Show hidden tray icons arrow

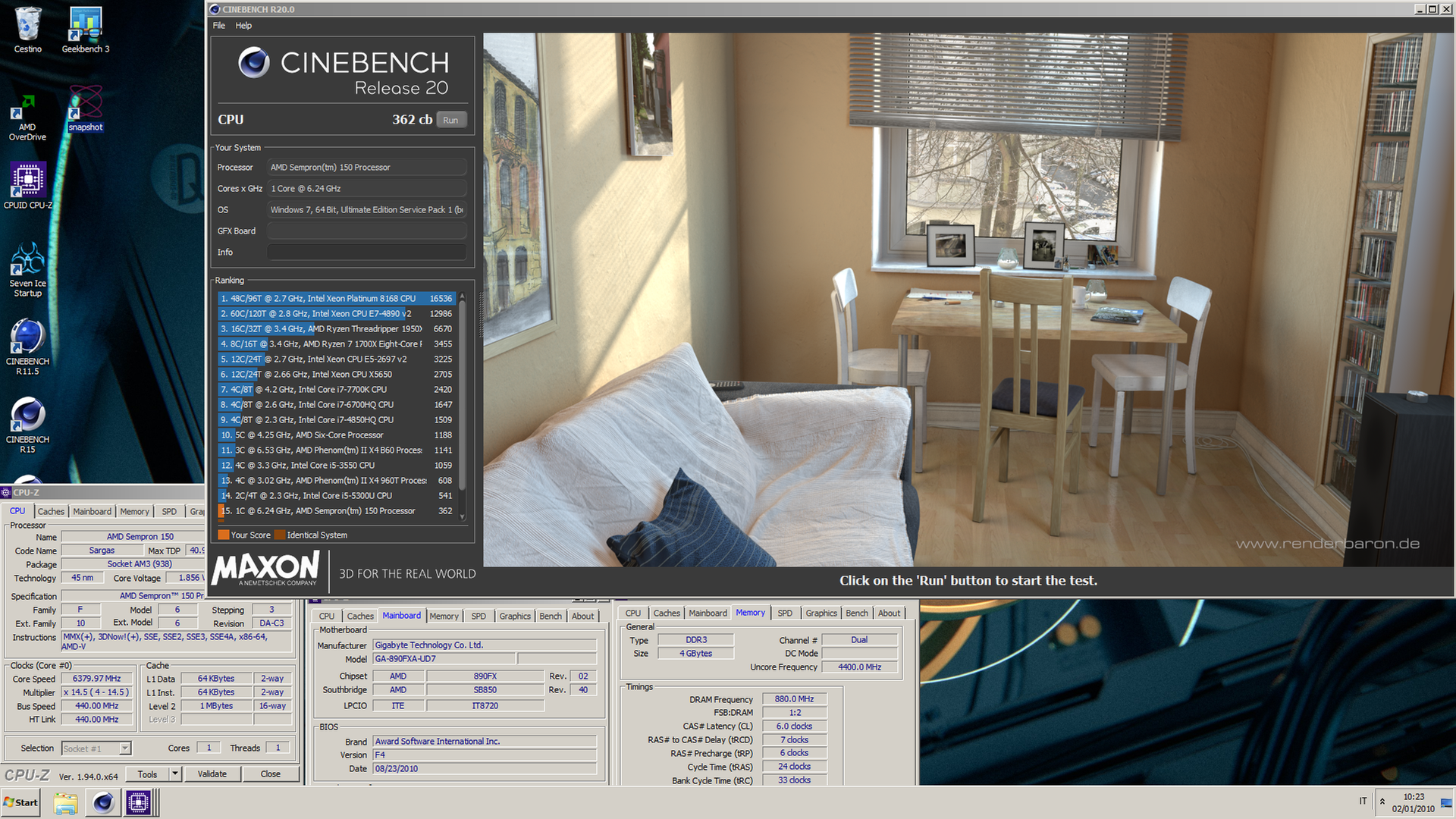[x=1382, y=802]
